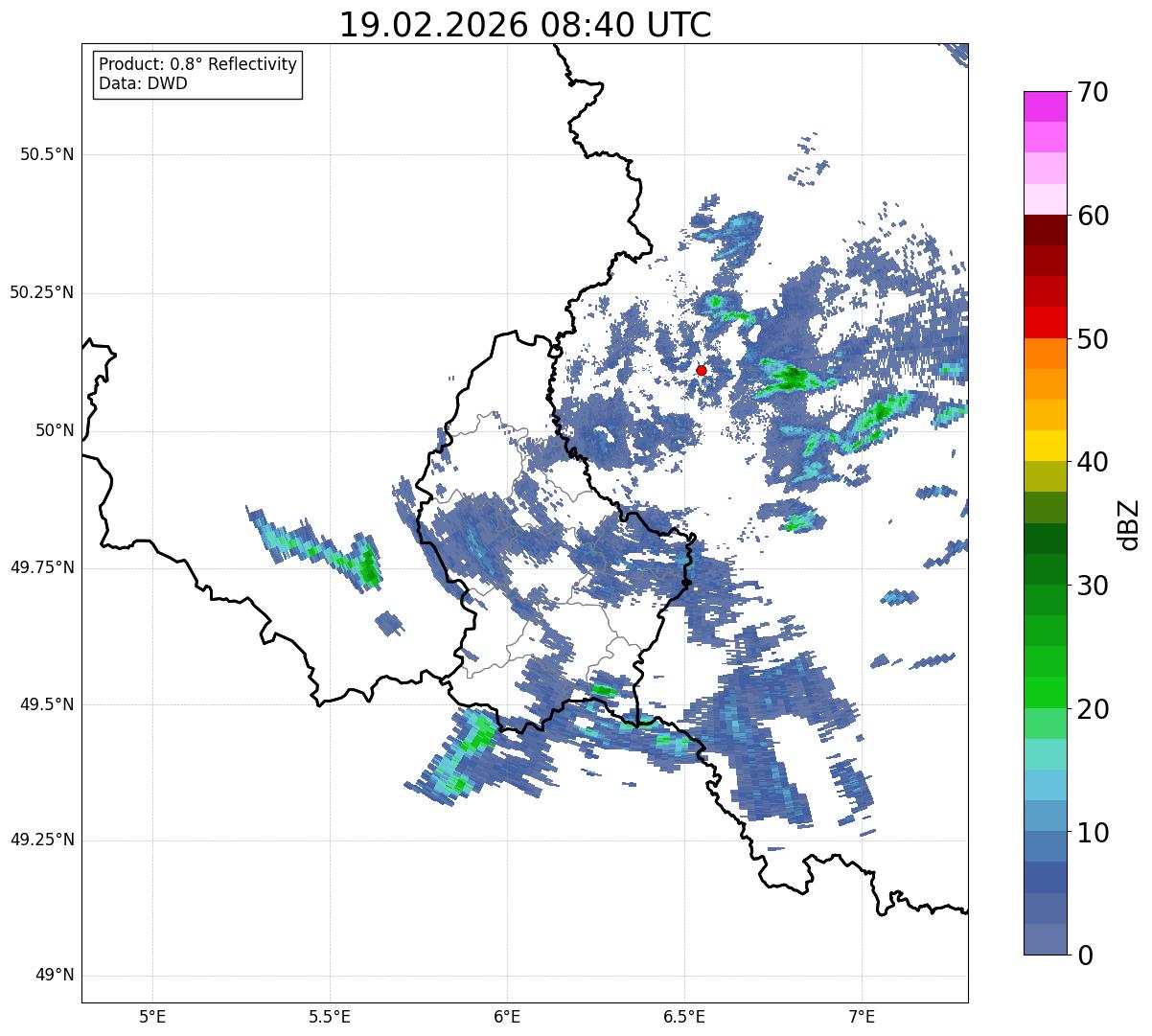Screen dimensions: 1152x1036
Task: Click the 49.25°N latitude tick label
Action: pos(42,840)
